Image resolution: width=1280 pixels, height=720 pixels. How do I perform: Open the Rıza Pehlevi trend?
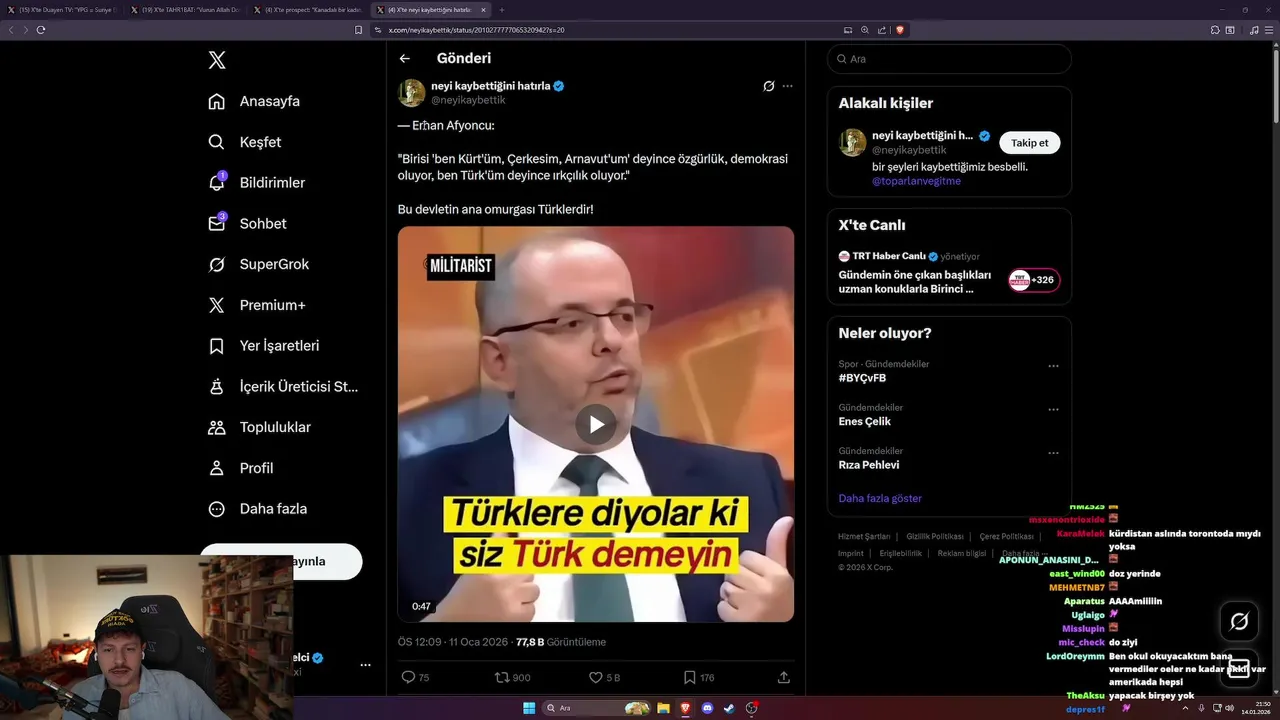tap(868, 465)
